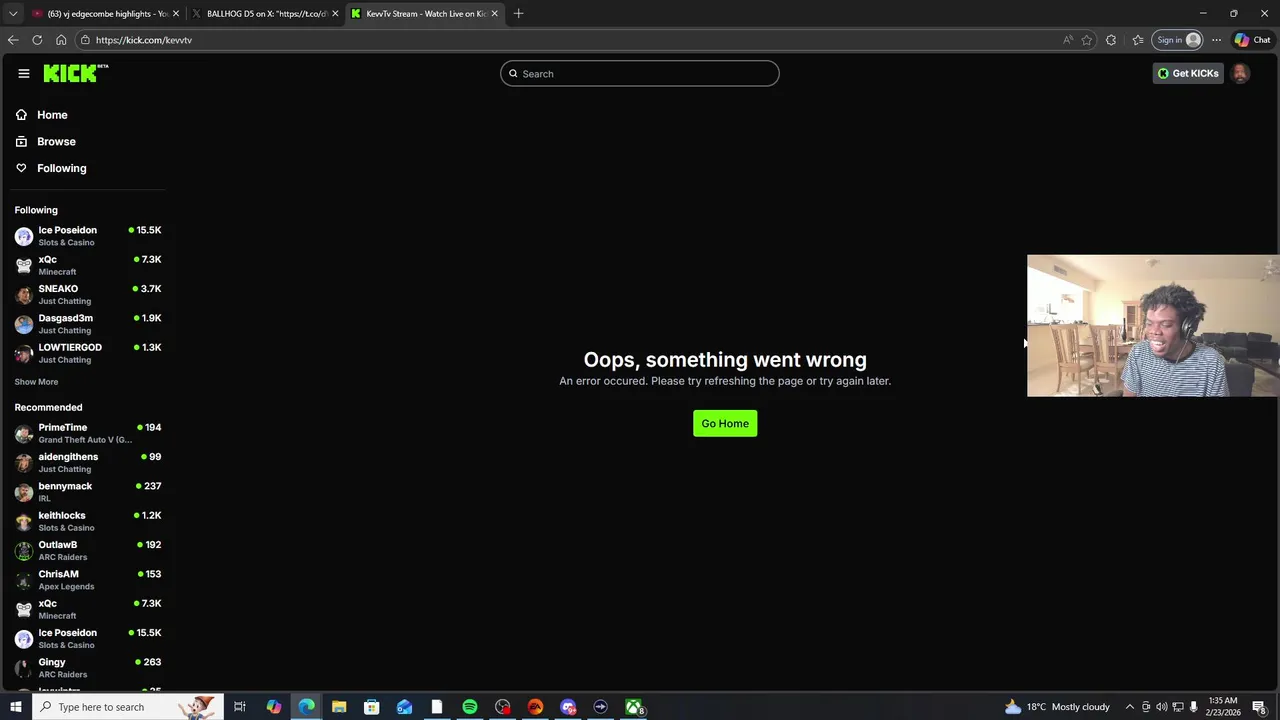Open SNEAKO channel in Following list
The height and width of the screenshot is (720, 1280).
click(x=88, y=295)
